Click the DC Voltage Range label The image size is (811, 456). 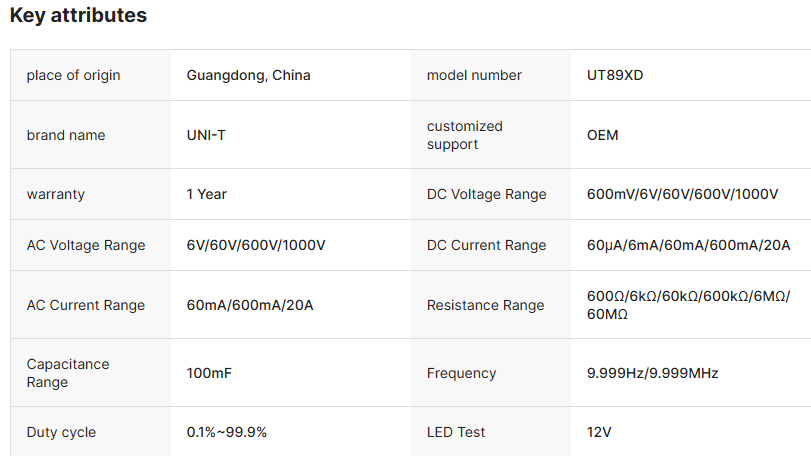[487, 194]
